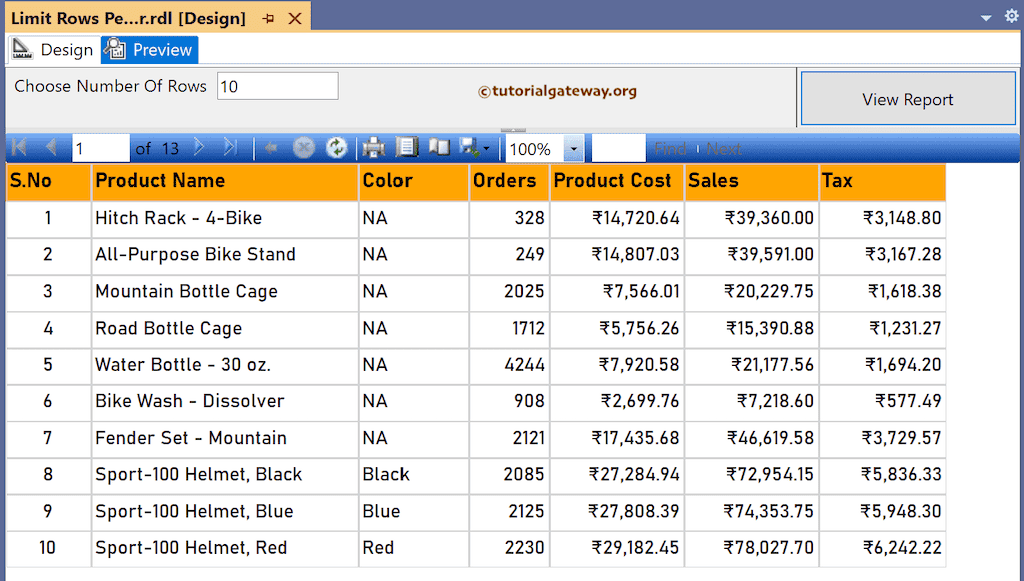Open the Page Setup dialog

(439, 147)
